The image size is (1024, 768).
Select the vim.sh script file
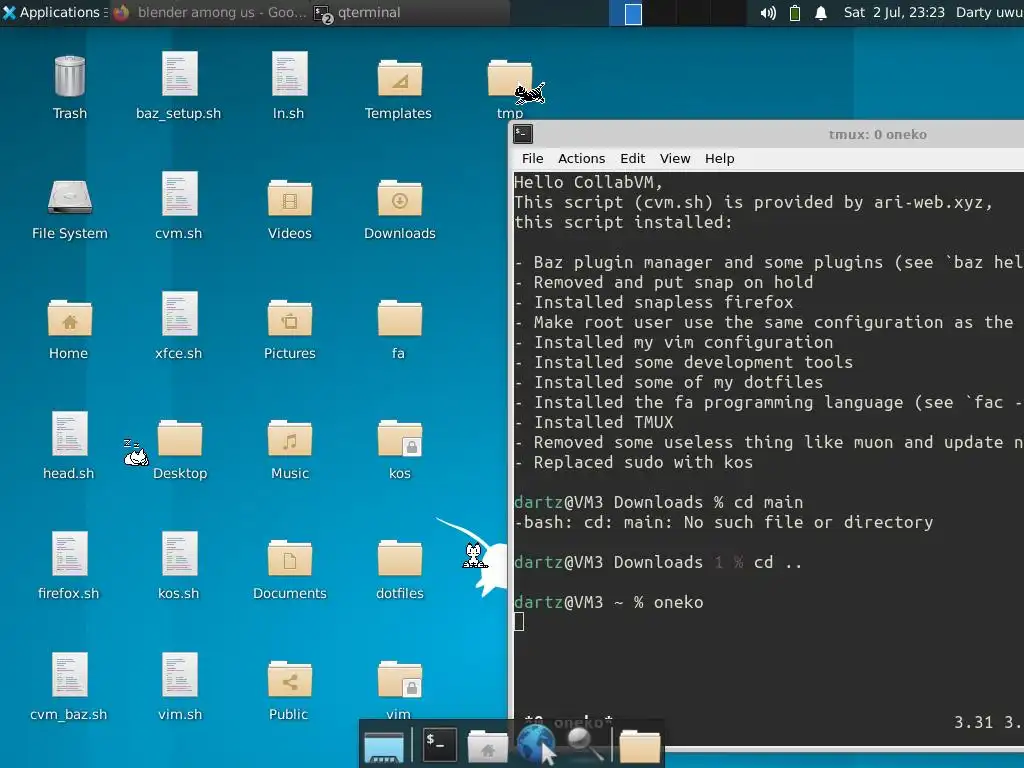coord(179,675)
